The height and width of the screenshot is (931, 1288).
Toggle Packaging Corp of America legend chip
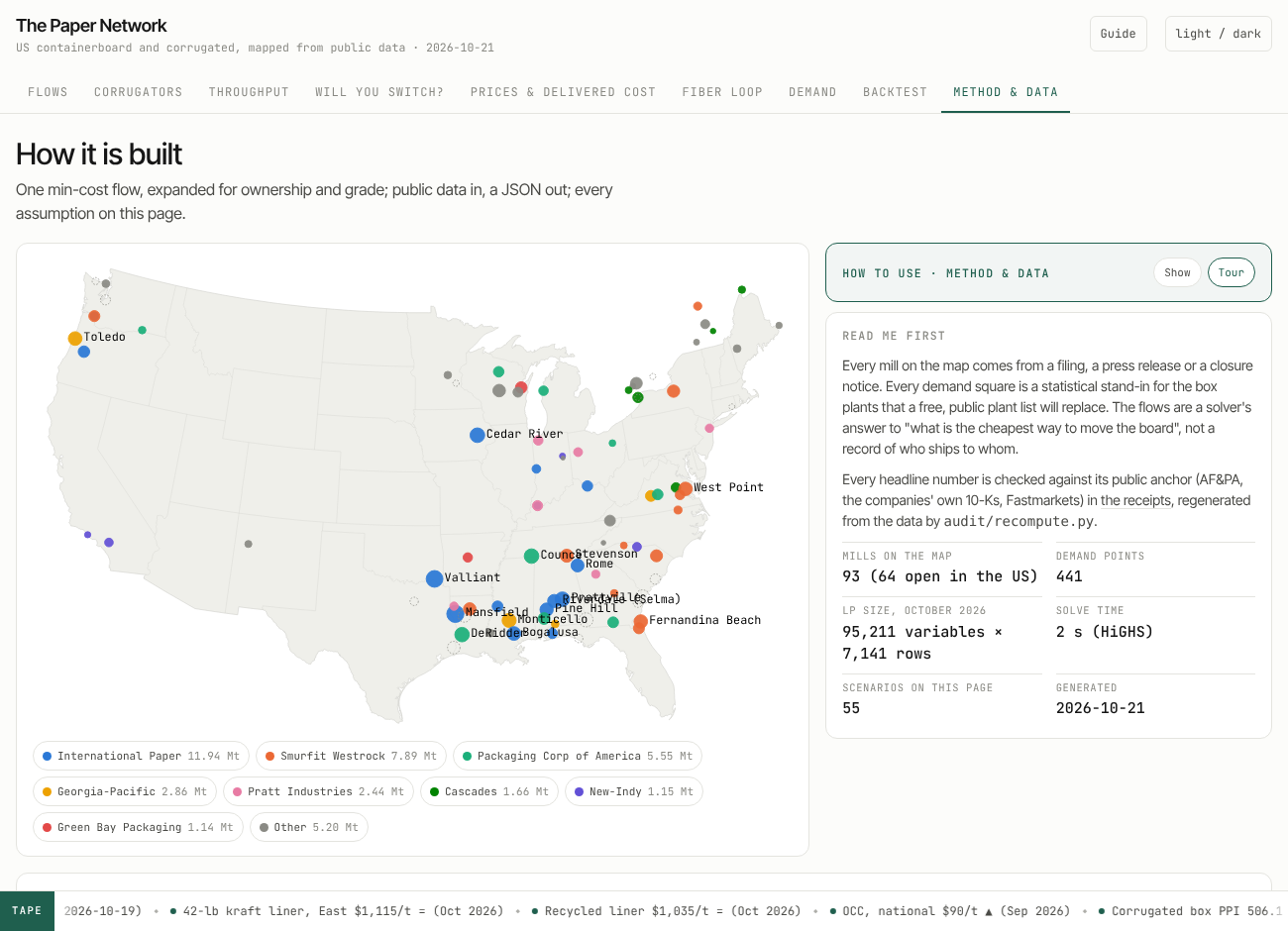[578, 756]
